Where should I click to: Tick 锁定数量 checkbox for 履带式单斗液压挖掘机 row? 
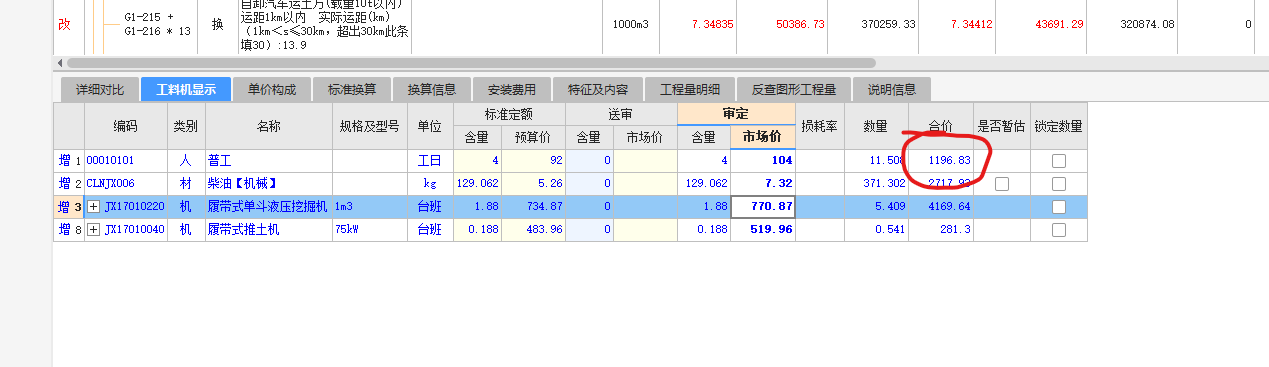[1058, 206]
